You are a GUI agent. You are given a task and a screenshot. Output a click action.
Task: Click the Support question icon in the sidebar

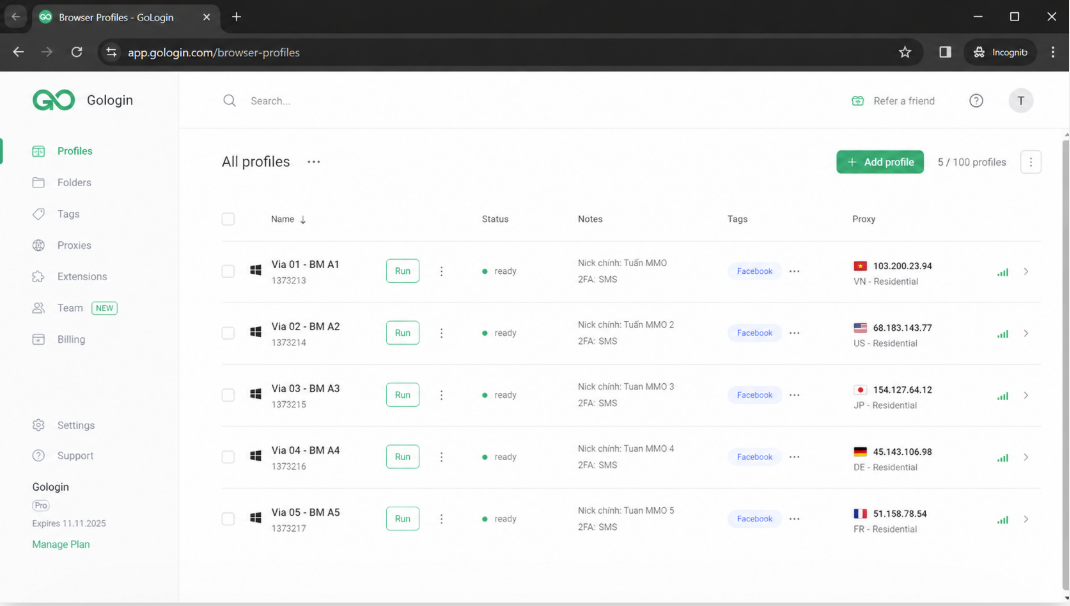[38, 455]
